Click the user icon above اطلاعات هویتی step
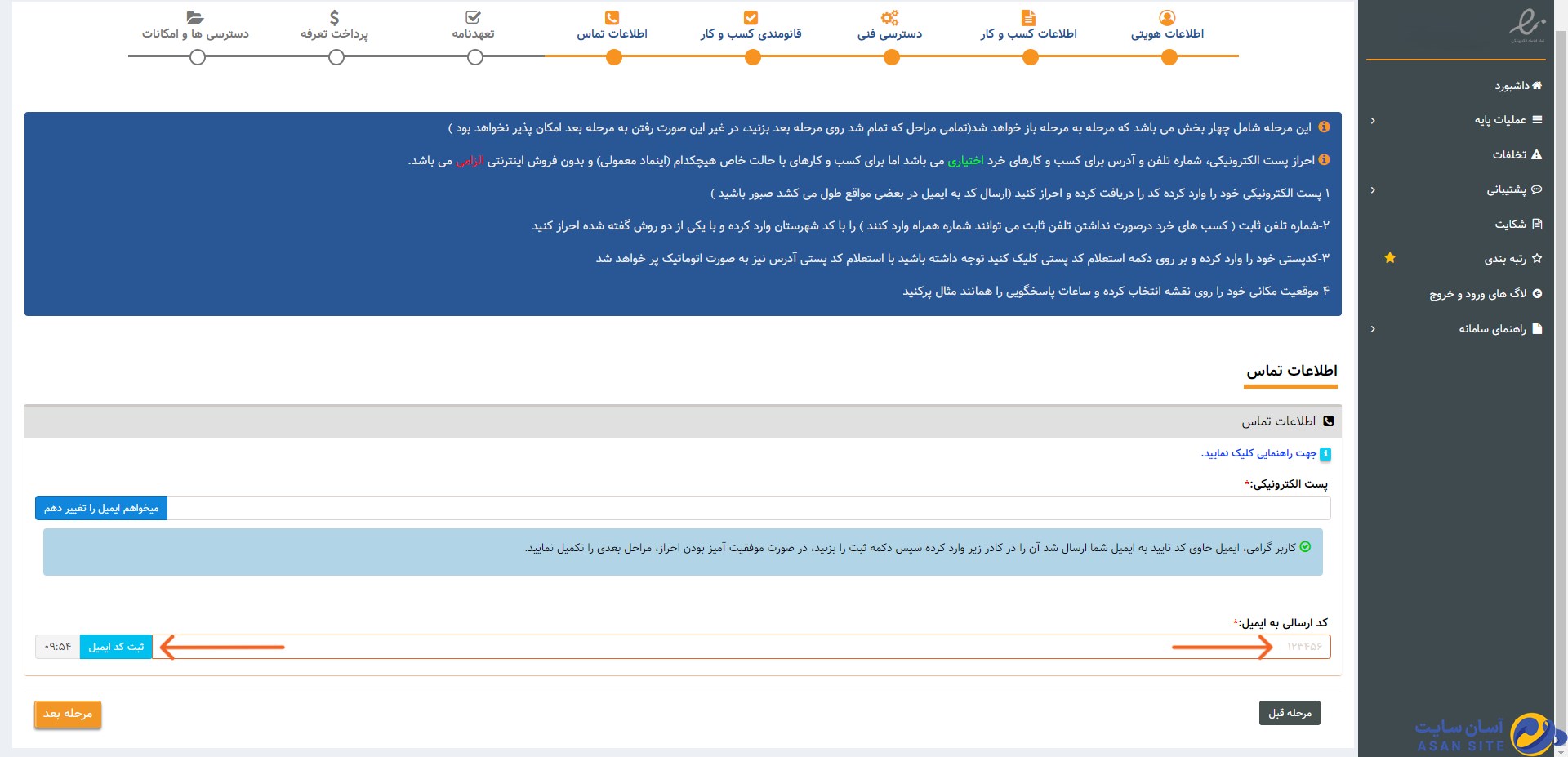The height and width of the screenshot is (757, 1568). tap(1167, 17)
